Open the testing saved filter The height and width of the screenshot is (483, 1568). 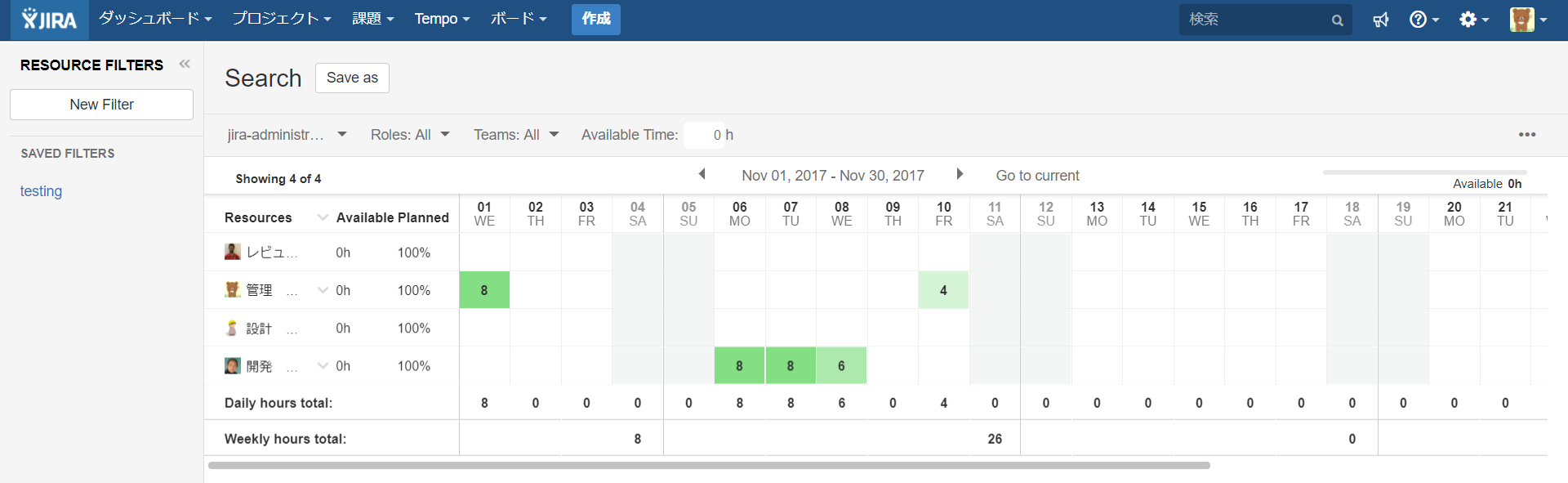[x=41, y=191]
